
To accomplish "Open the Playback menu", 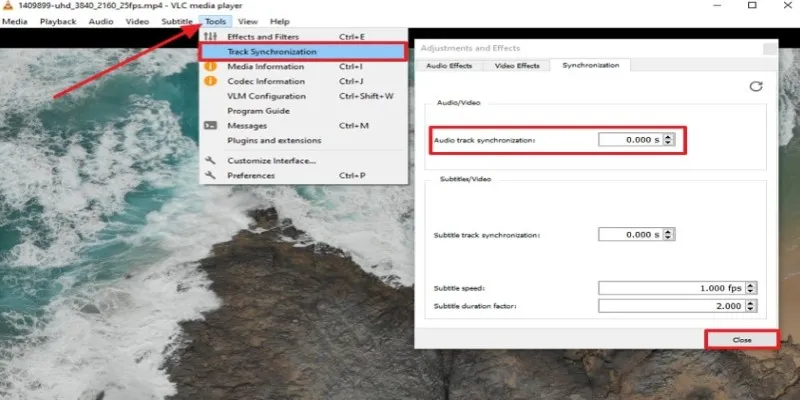I will [58, 21].
